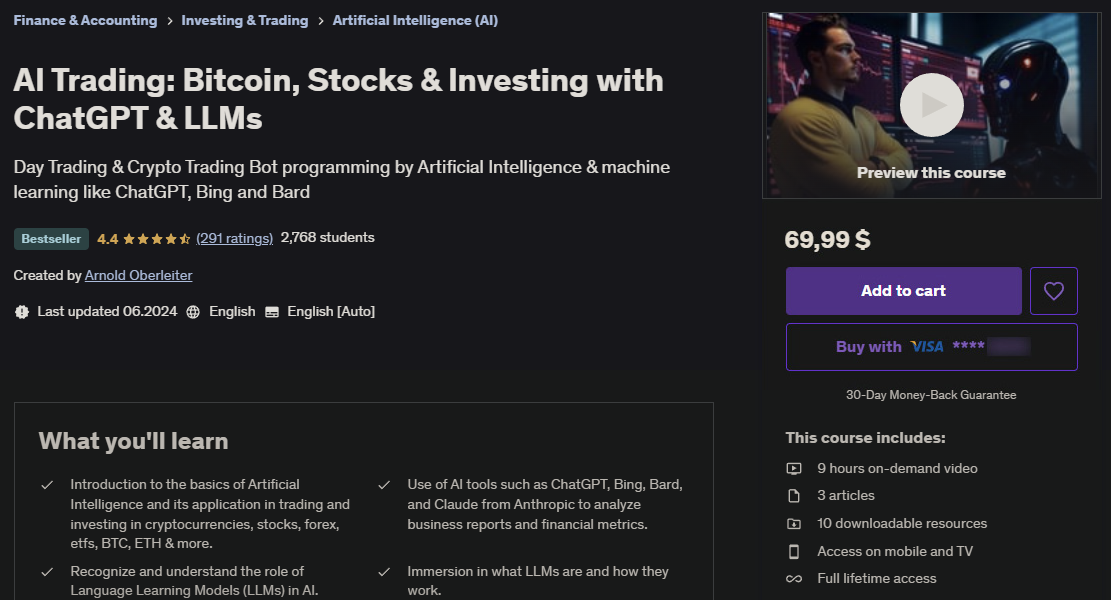Click the articles document icon

[x=794, y=496]
